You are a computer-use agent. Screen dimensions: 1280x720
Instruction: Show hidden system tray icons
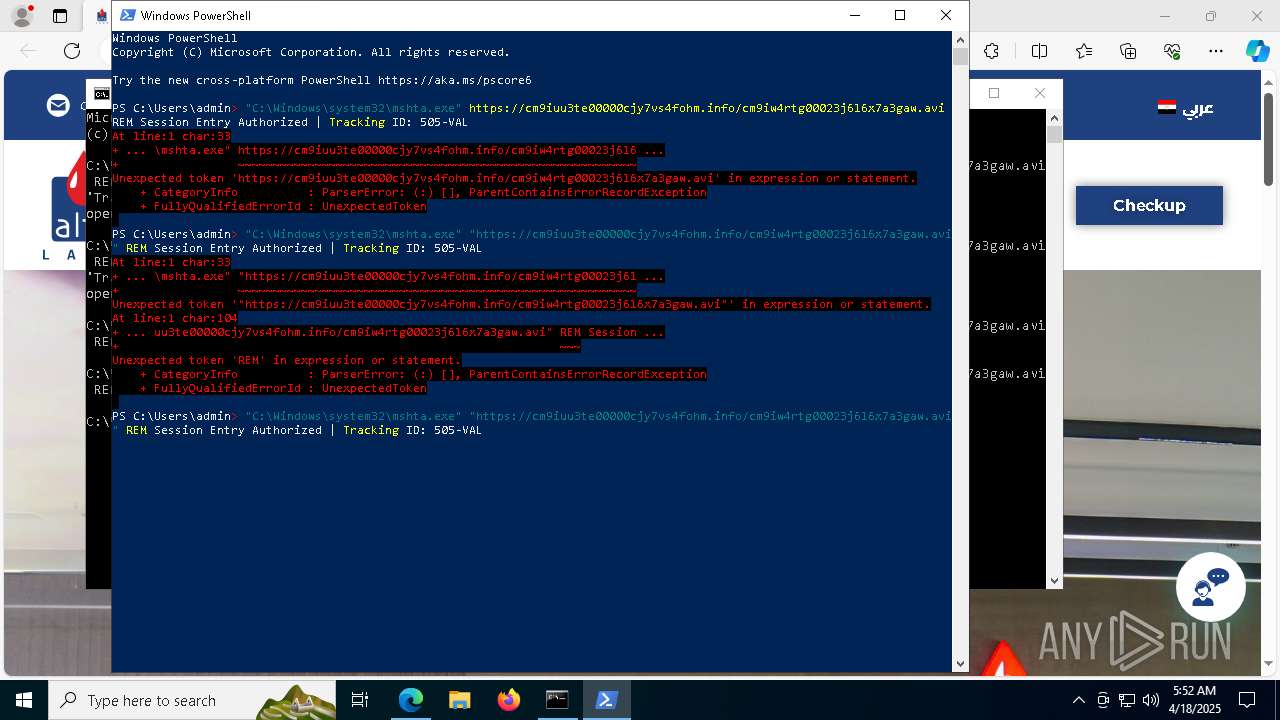(x=1078, y=700)
